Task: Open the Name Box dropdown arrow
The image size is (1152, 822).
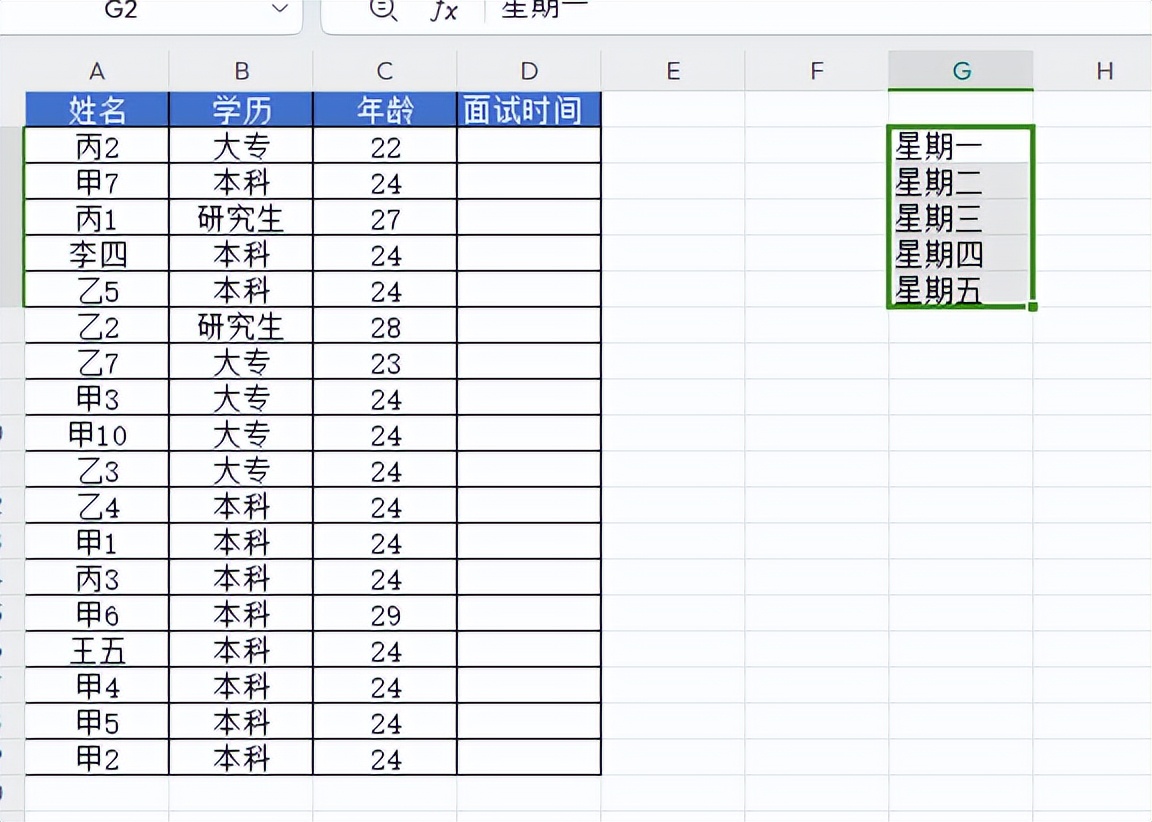Action: (279, 9)
